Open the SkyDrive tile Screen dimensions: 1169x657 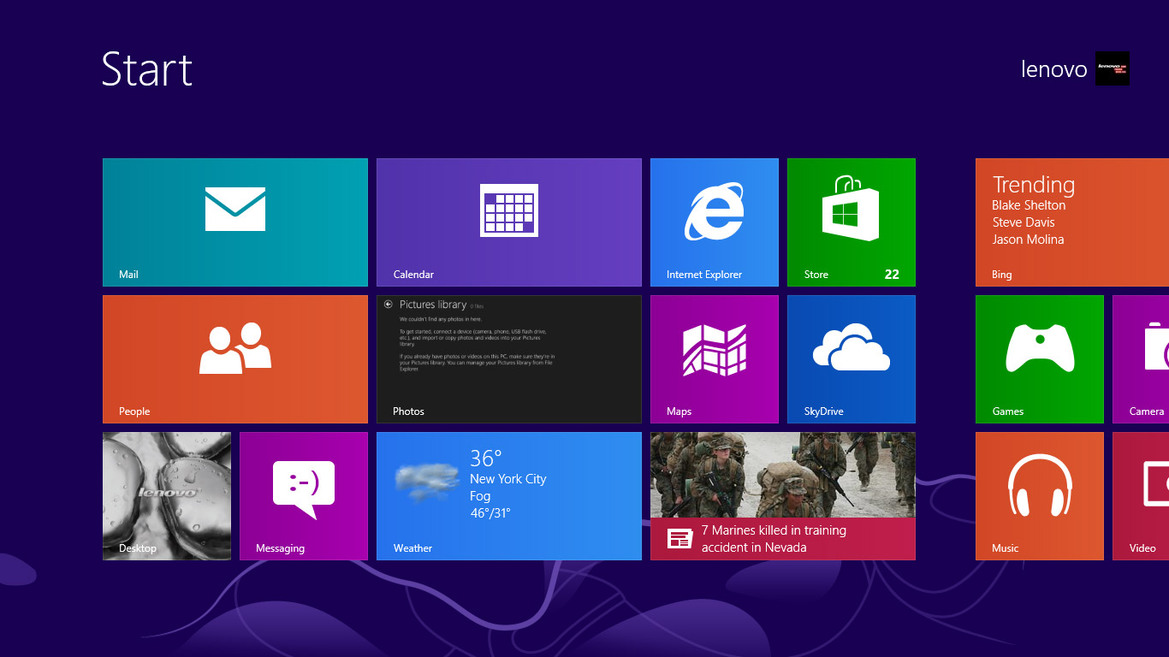pos(851,359)
